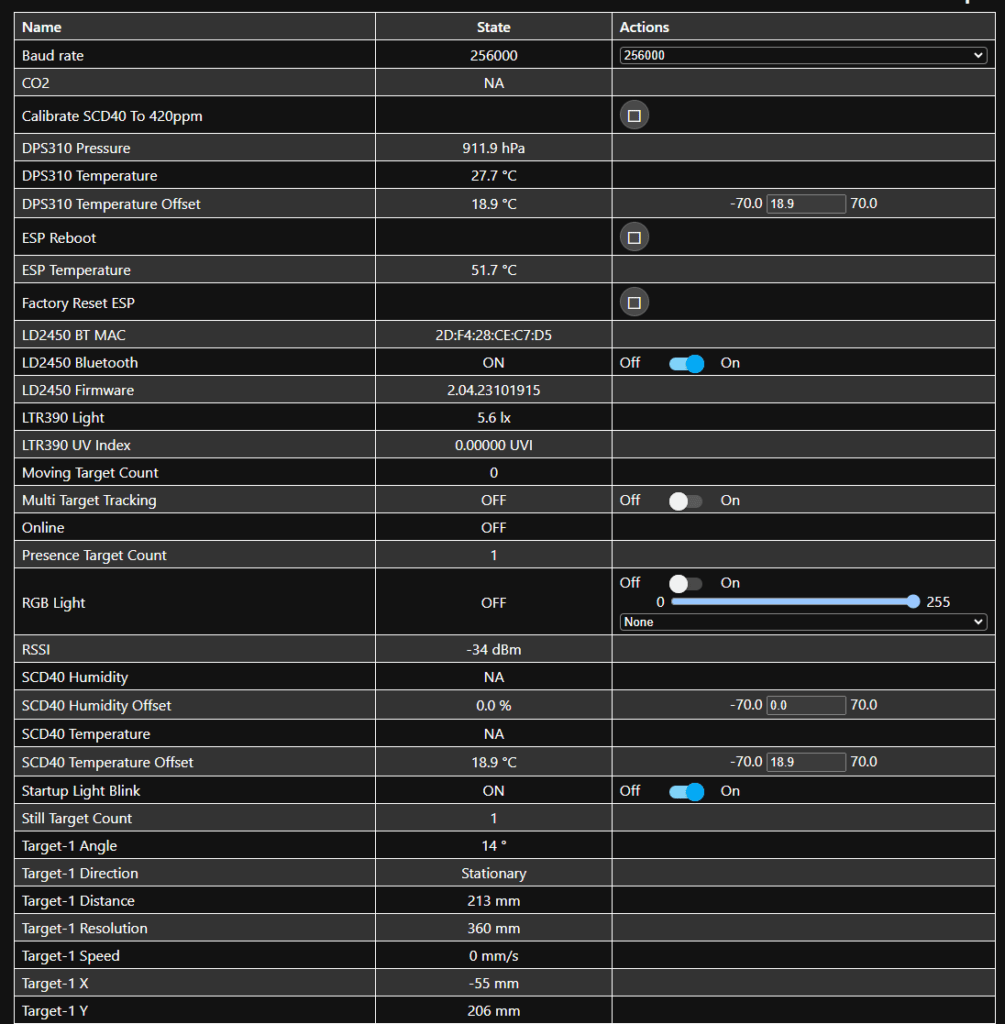Select the LD2450 BT MAC address value
Viewport: 1005px width, 1024px height.
493,335
